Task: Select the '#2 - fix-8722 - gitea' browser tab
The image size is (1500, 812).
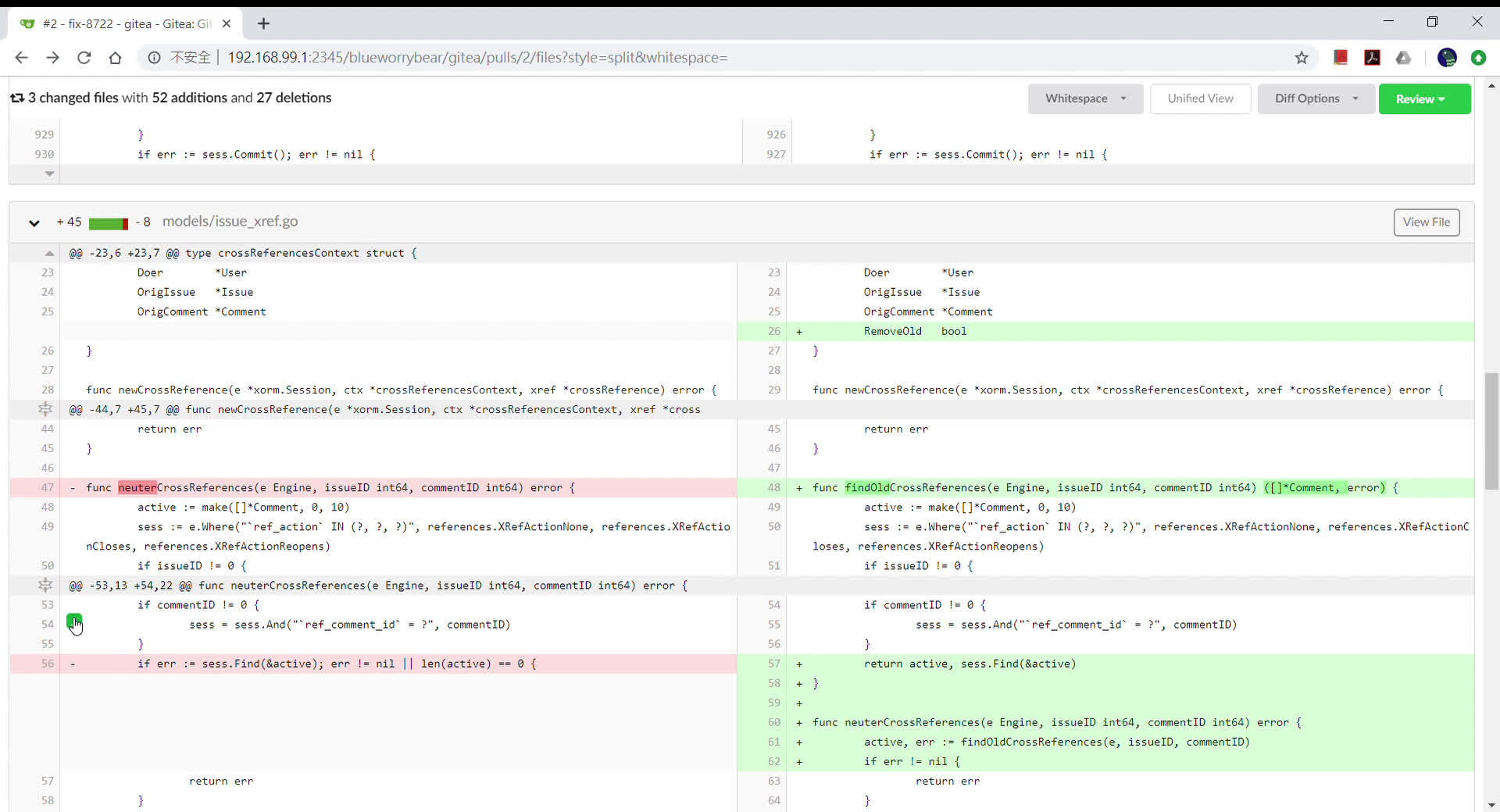Action: click(x=117, y=23)
